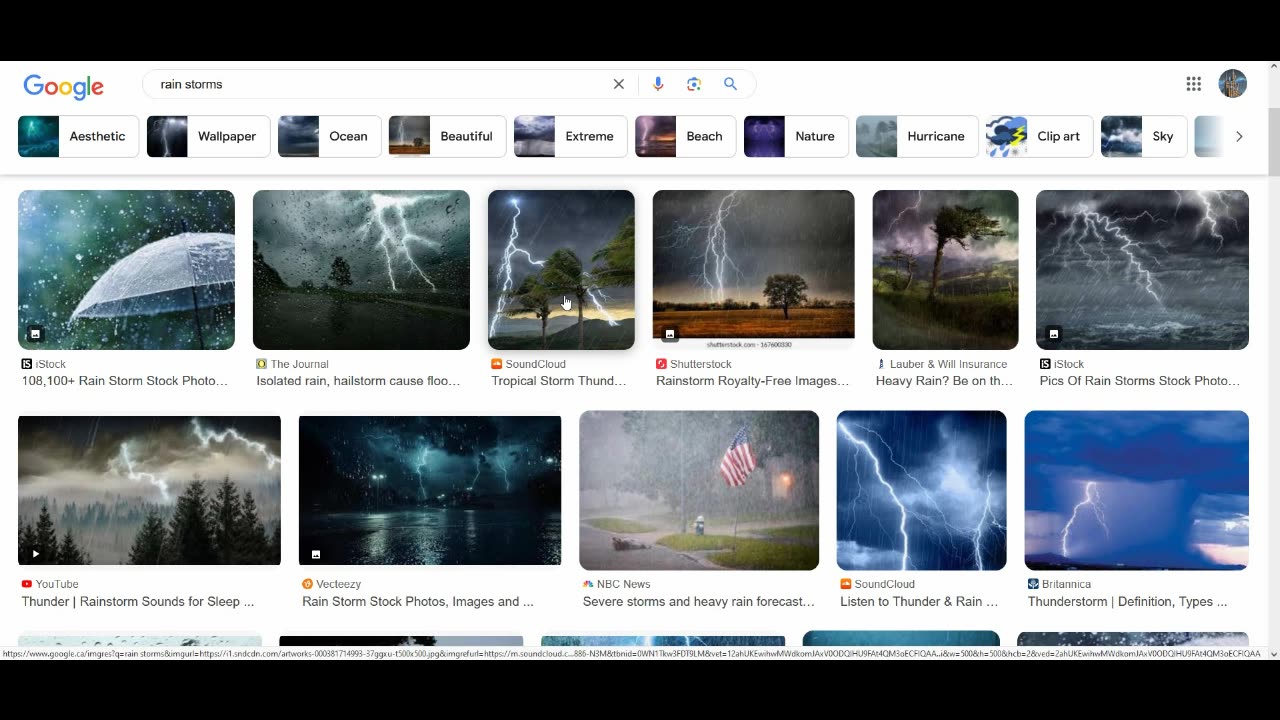Click 'Severe storms and heavy rain forecast' caption
1280x720 pixels.
[x=699, y=602]
